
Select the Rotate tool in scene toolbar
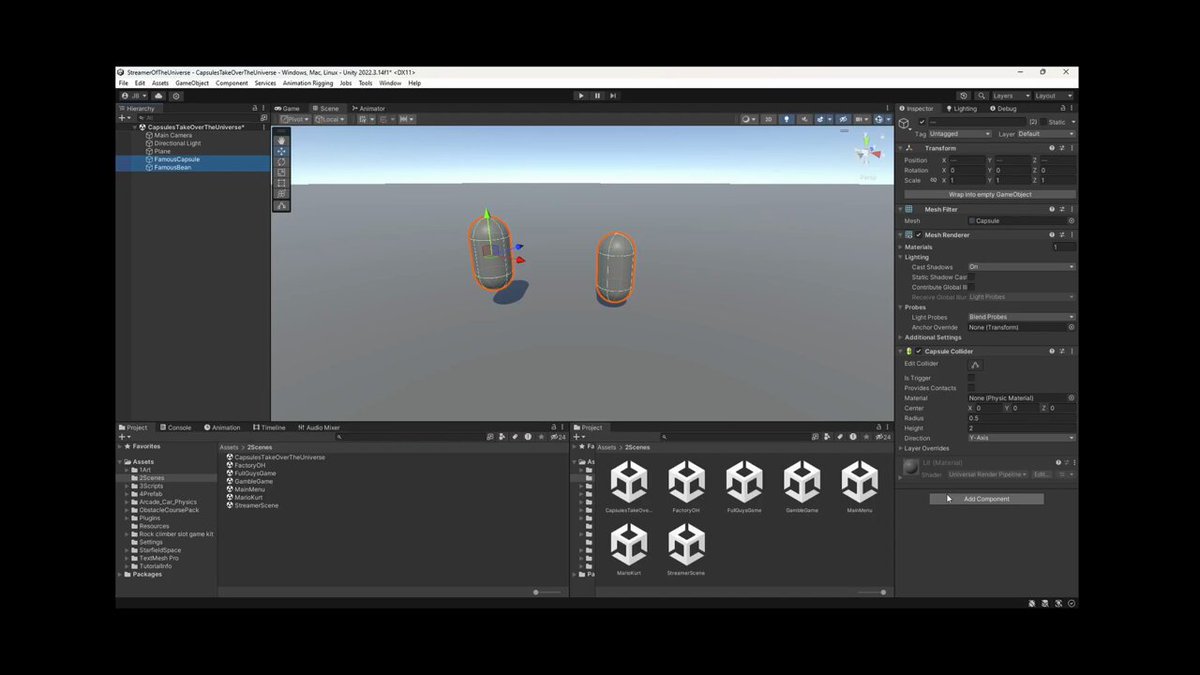(x=281, y=162)
